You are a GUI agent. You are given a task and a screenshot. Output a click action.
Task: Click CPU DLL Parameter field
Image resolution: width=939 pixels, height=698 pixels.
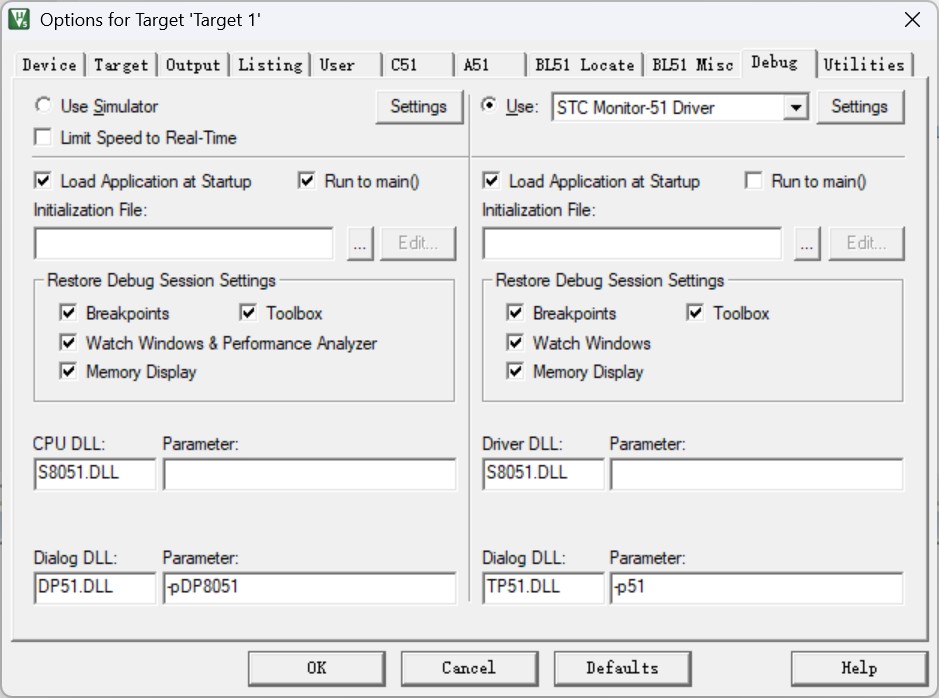click(x=309, y=474)
